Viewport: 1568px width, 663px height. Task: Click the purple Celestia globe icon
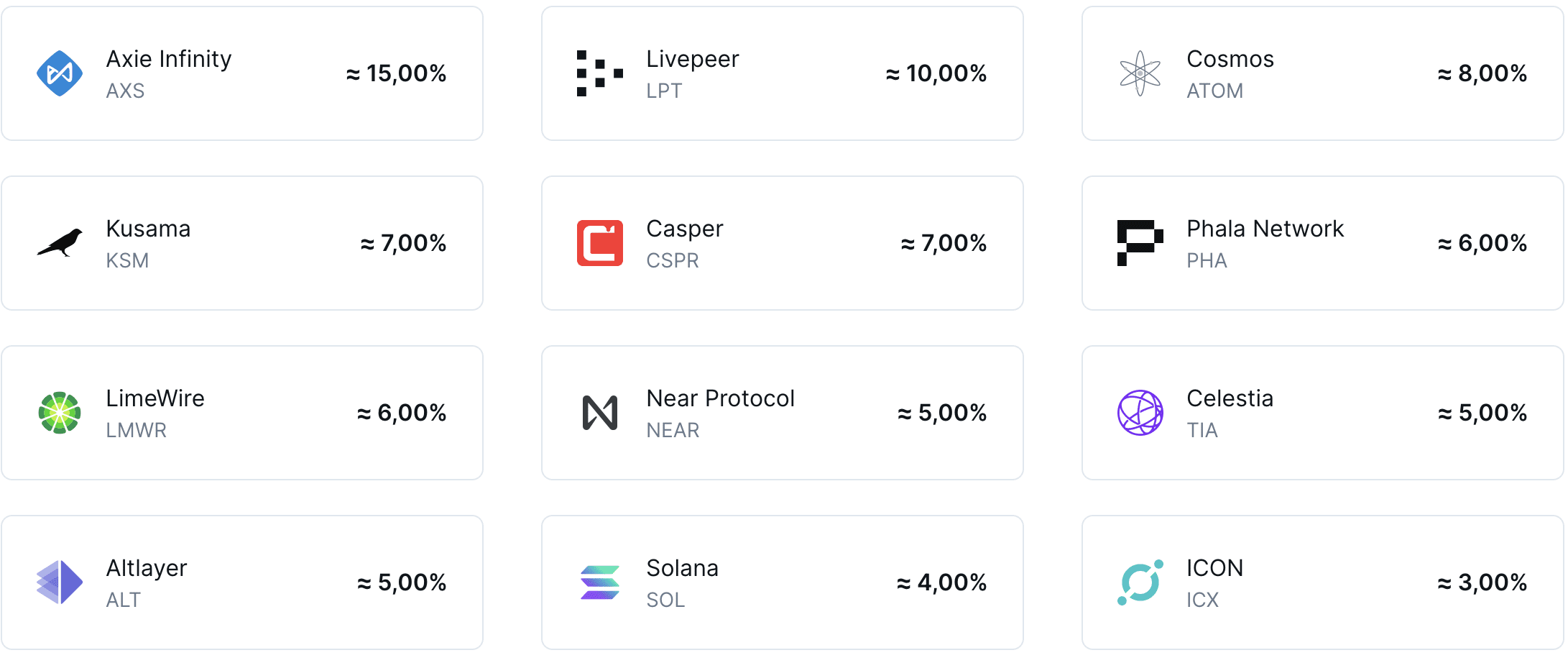[x=1140, y=413]
